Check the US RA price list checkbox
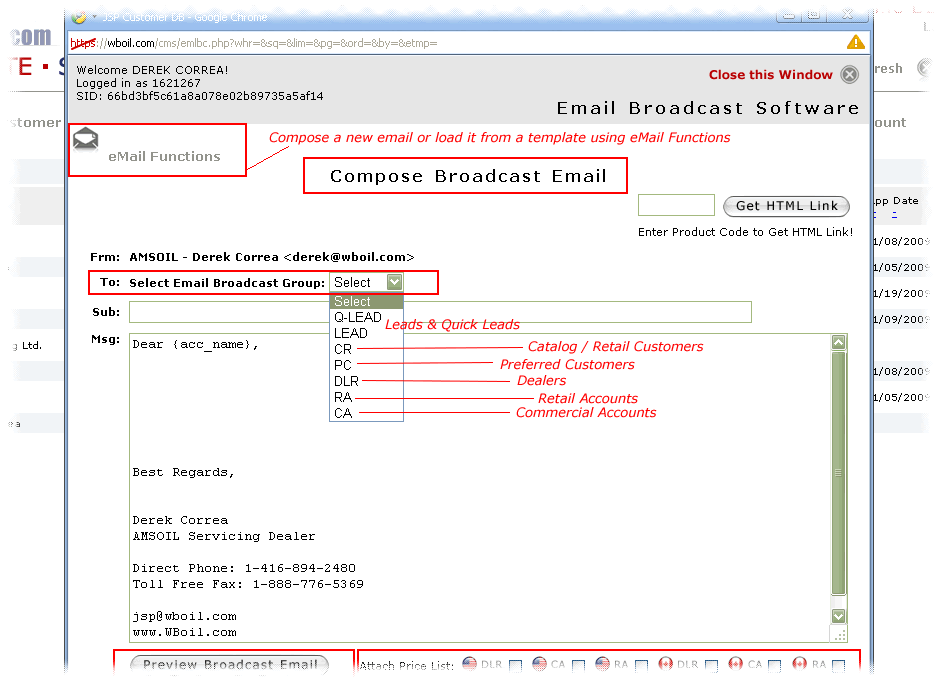941x683 pixels. pyautogui.click(x=642, y=666)
